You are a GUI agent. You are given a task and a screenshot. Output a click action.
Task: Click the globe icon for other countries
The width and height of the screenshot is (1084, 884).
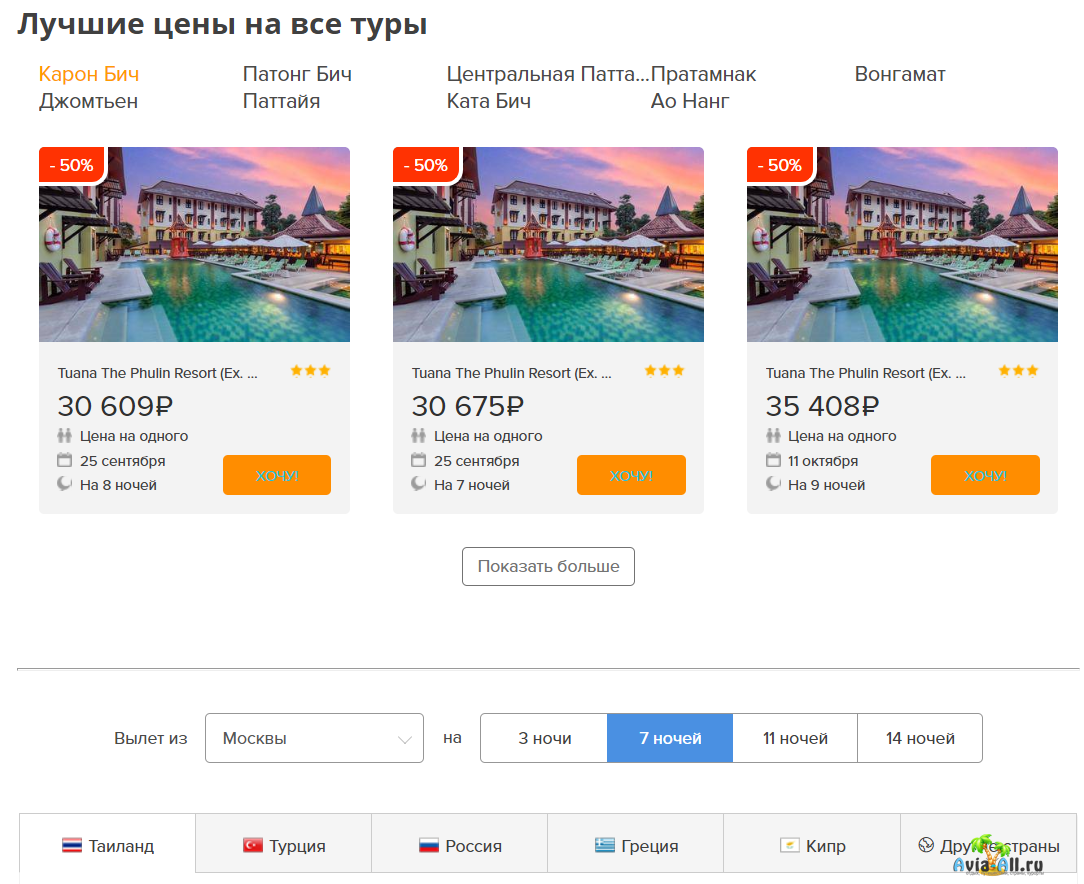(x=926, y=845)
